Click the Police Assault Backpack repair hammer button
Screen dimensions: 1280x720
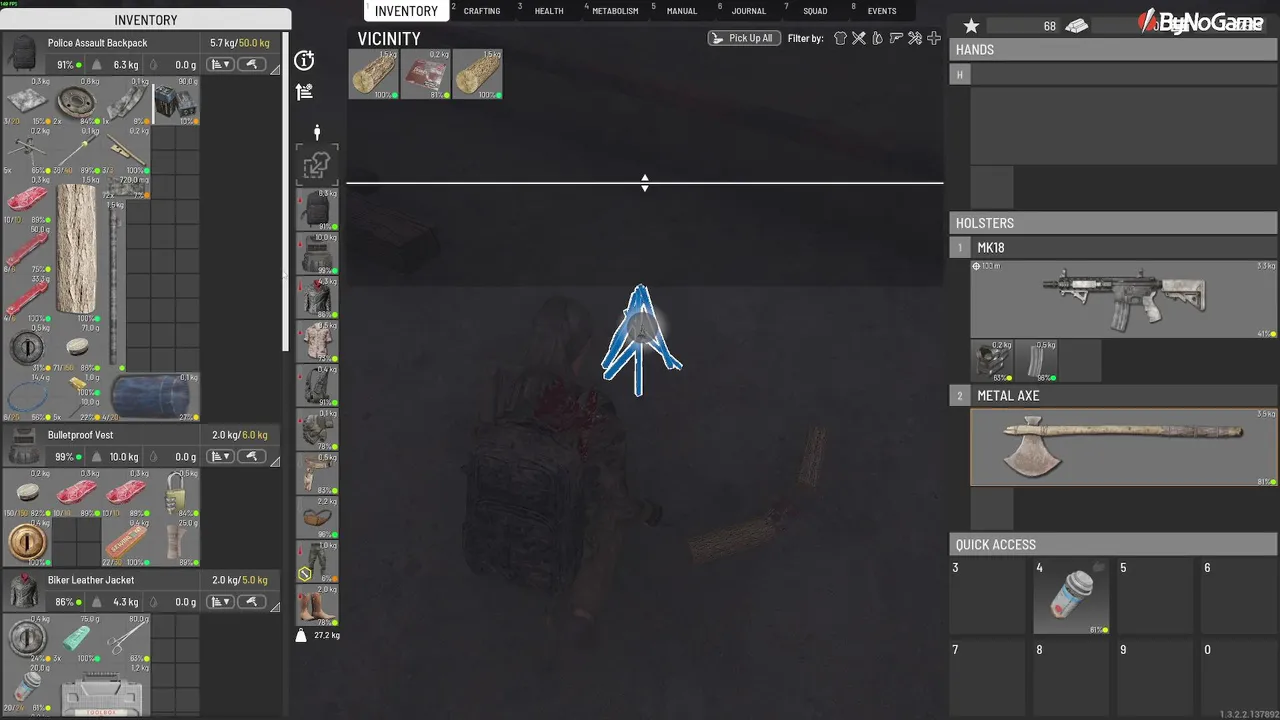(251, 65)
